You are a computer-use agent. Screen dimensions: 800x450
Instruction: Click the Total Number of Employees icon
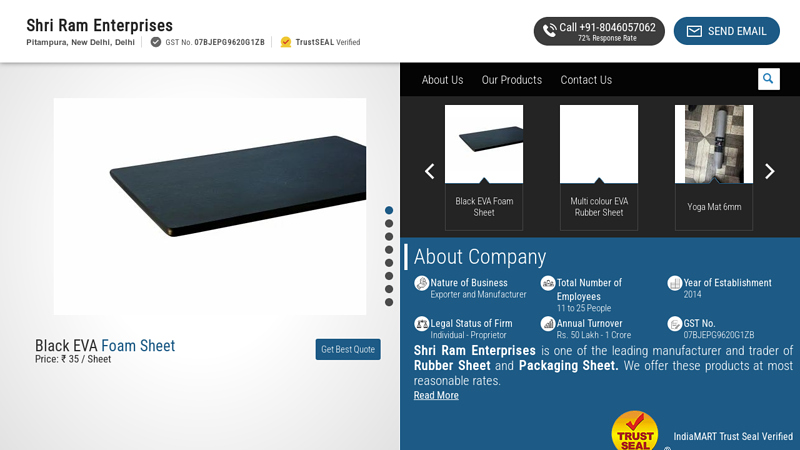pos(547,282)
